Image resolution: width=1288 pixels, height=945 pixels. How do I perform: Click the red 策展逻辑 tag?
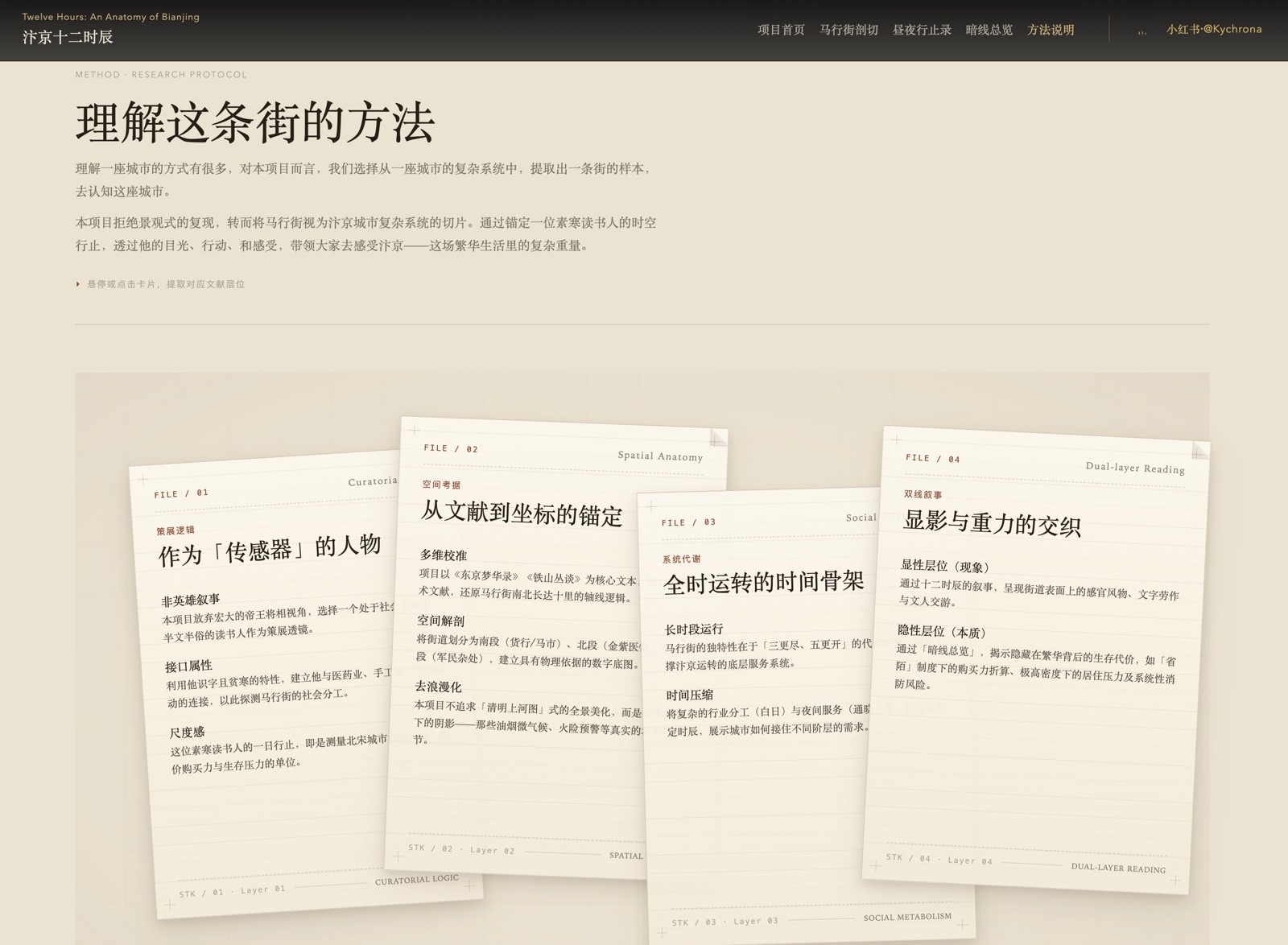pyautogui.click(x=175, y=530)
